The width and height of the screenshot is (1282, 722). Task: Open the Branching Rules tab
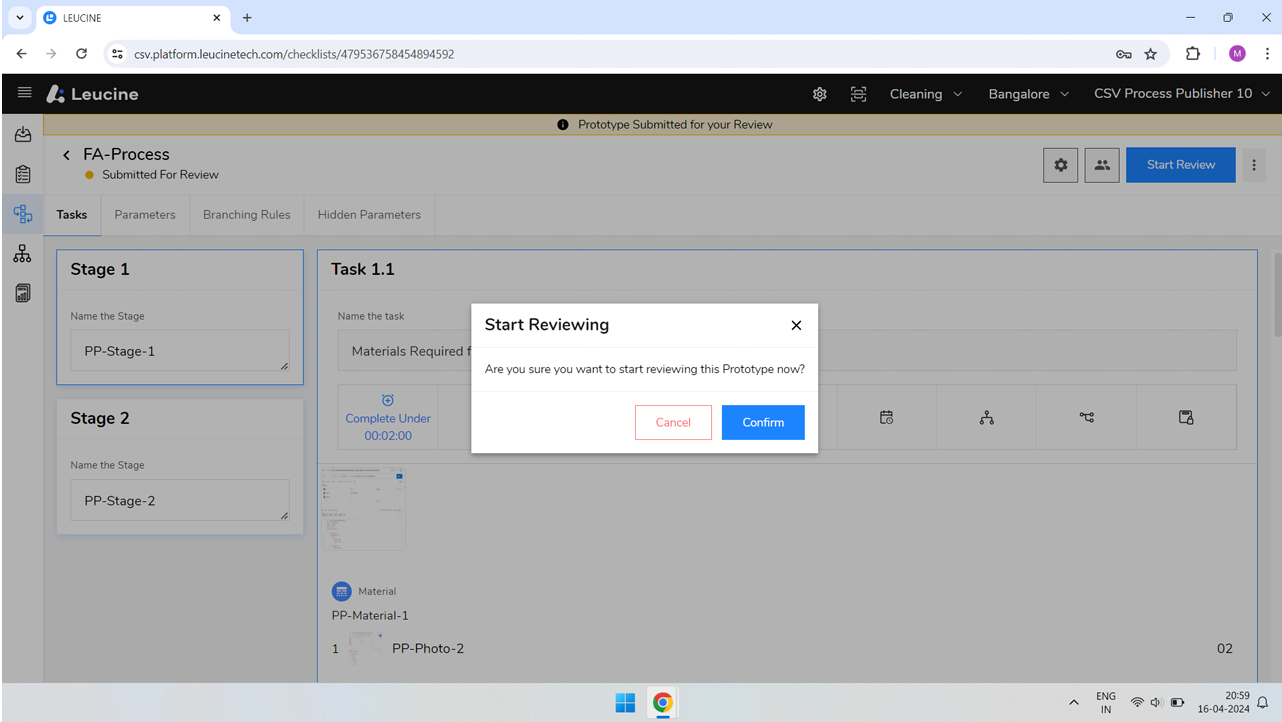click(246, 214)
